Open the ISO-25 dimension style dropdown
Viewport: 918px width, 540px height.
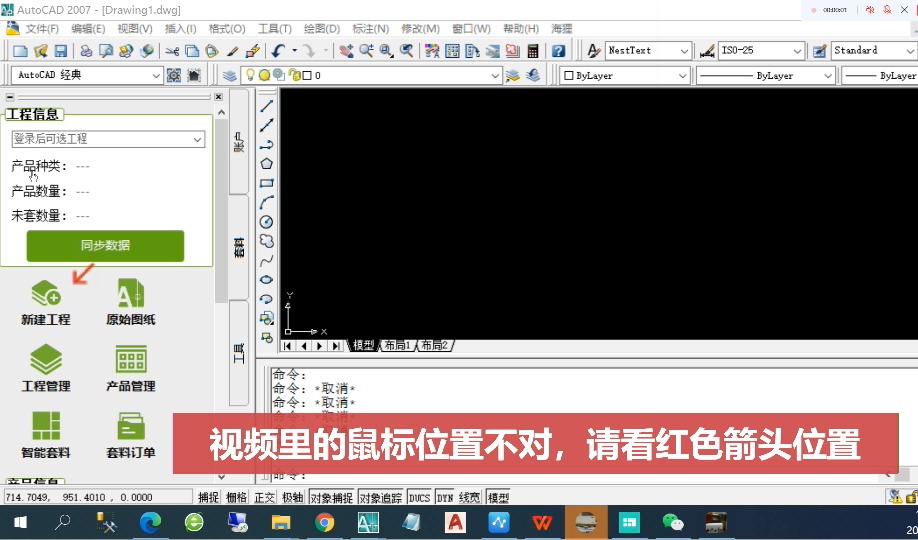click(761, 51)
